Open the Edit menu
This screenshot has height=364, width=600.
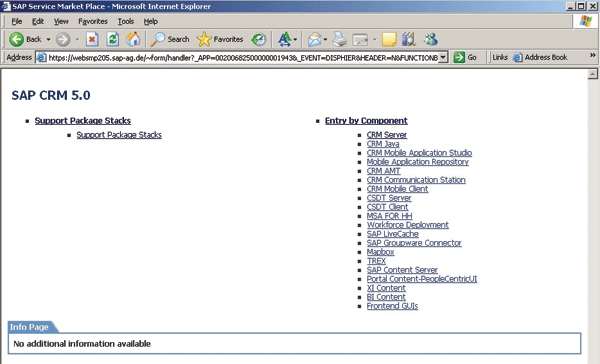pos(38,21)
